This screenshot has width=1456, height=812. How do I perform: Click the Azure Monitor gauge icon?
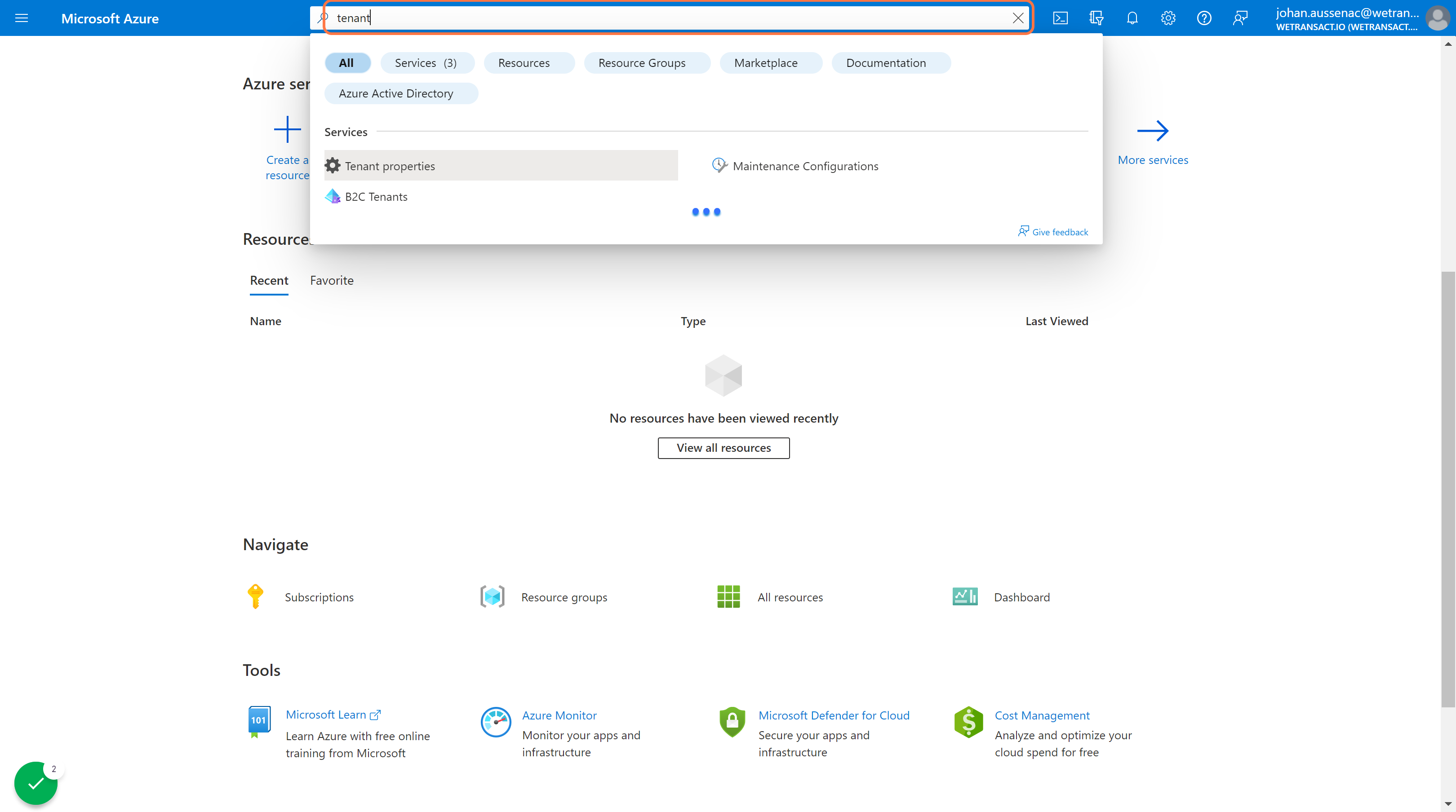coord(496,722)
